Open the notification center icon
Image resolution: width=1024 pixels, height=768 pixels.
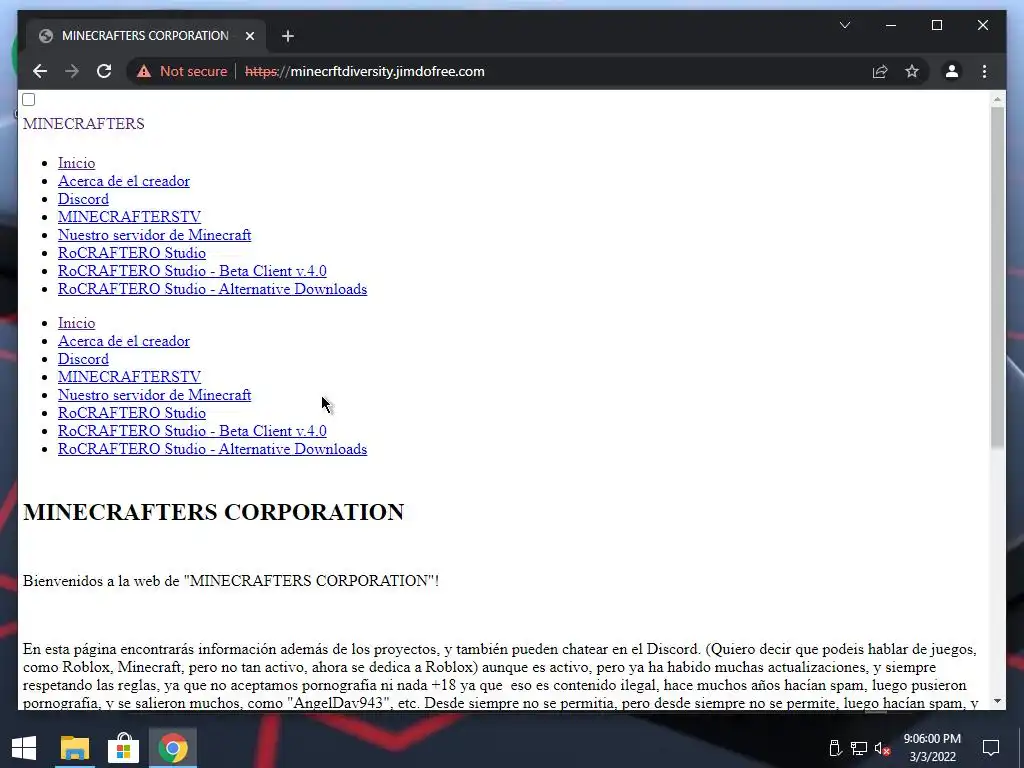point(991,748)
